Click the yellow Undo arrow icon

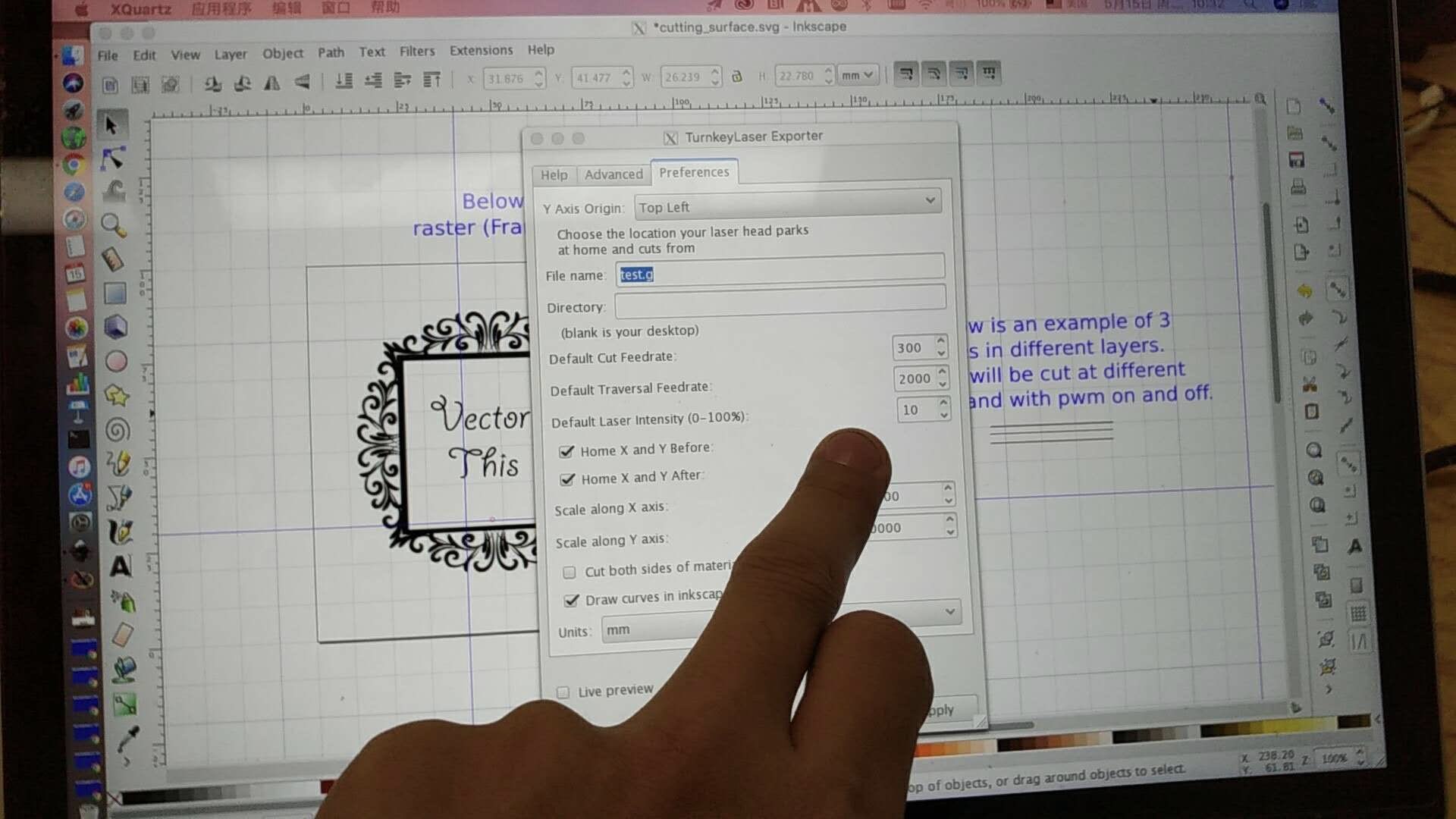(x=1304, y=291)
